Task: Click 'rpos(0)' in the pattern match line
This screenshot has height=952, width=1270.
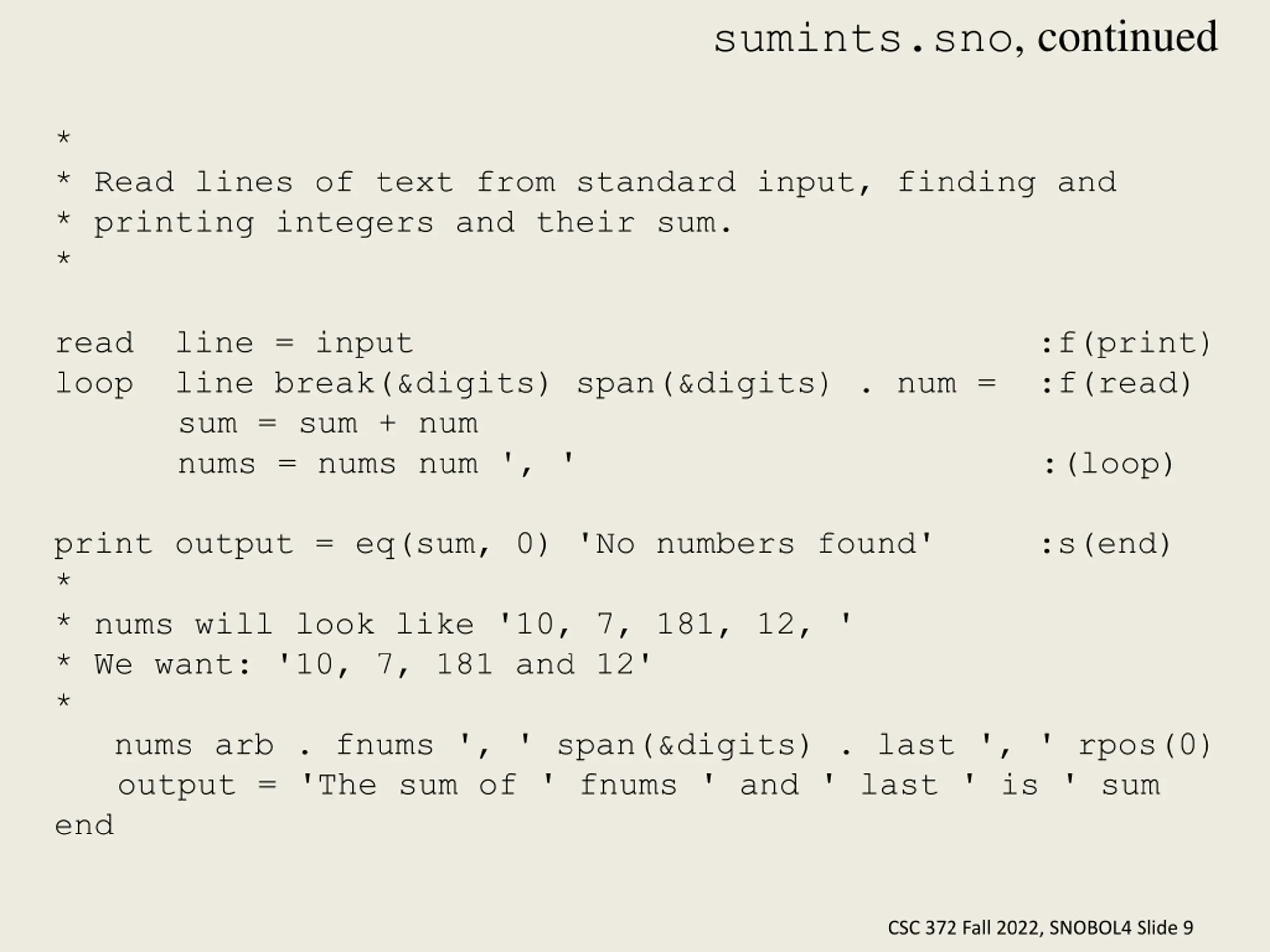Action: [1144, 745]
